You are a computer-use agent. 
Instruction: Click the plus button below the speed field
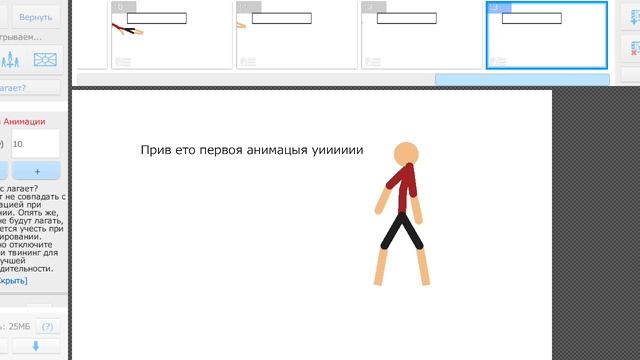pyautogui.click(x=36, y=171)
